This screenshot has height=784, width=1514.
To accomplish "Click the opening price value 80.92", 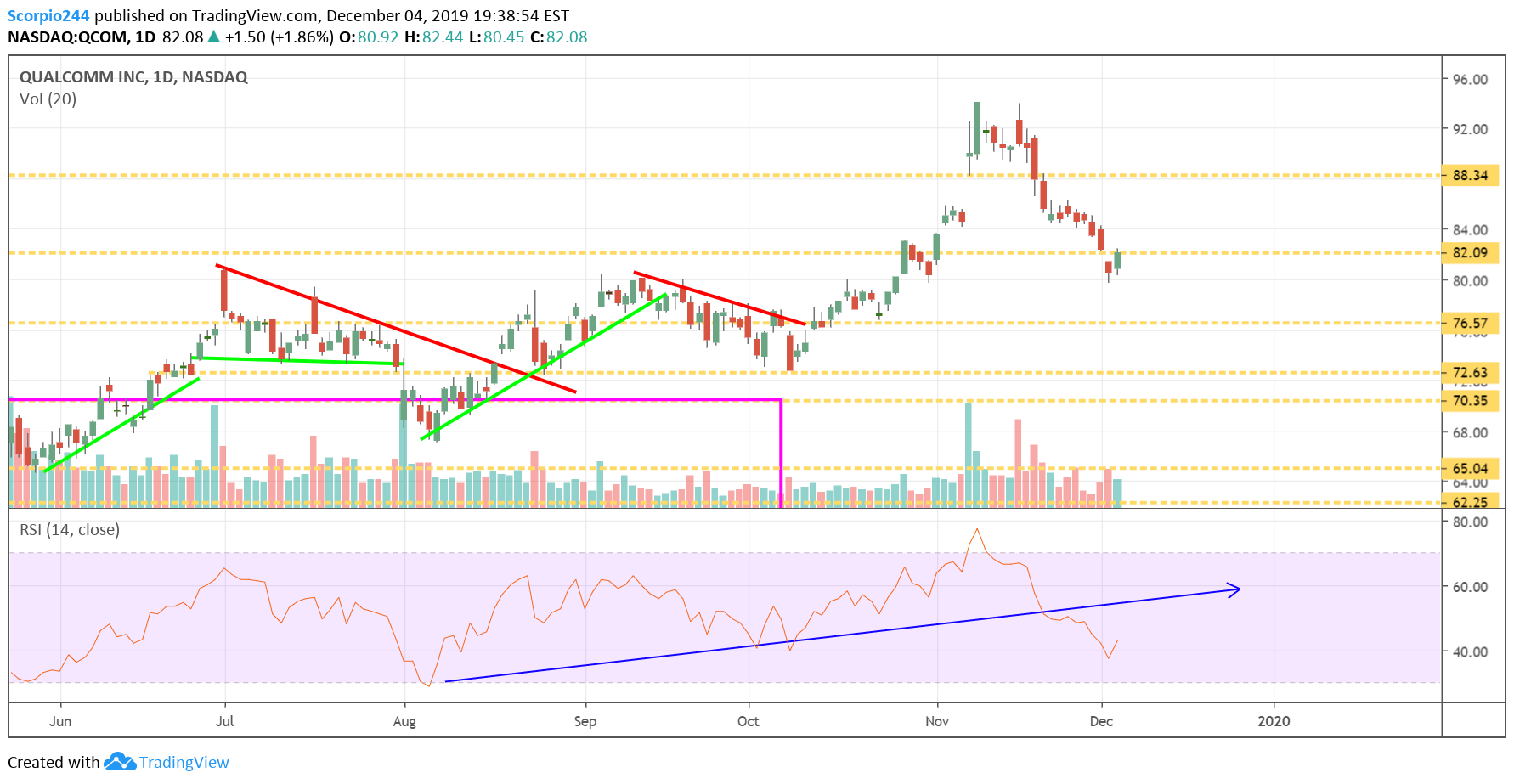I will [378, 37].
